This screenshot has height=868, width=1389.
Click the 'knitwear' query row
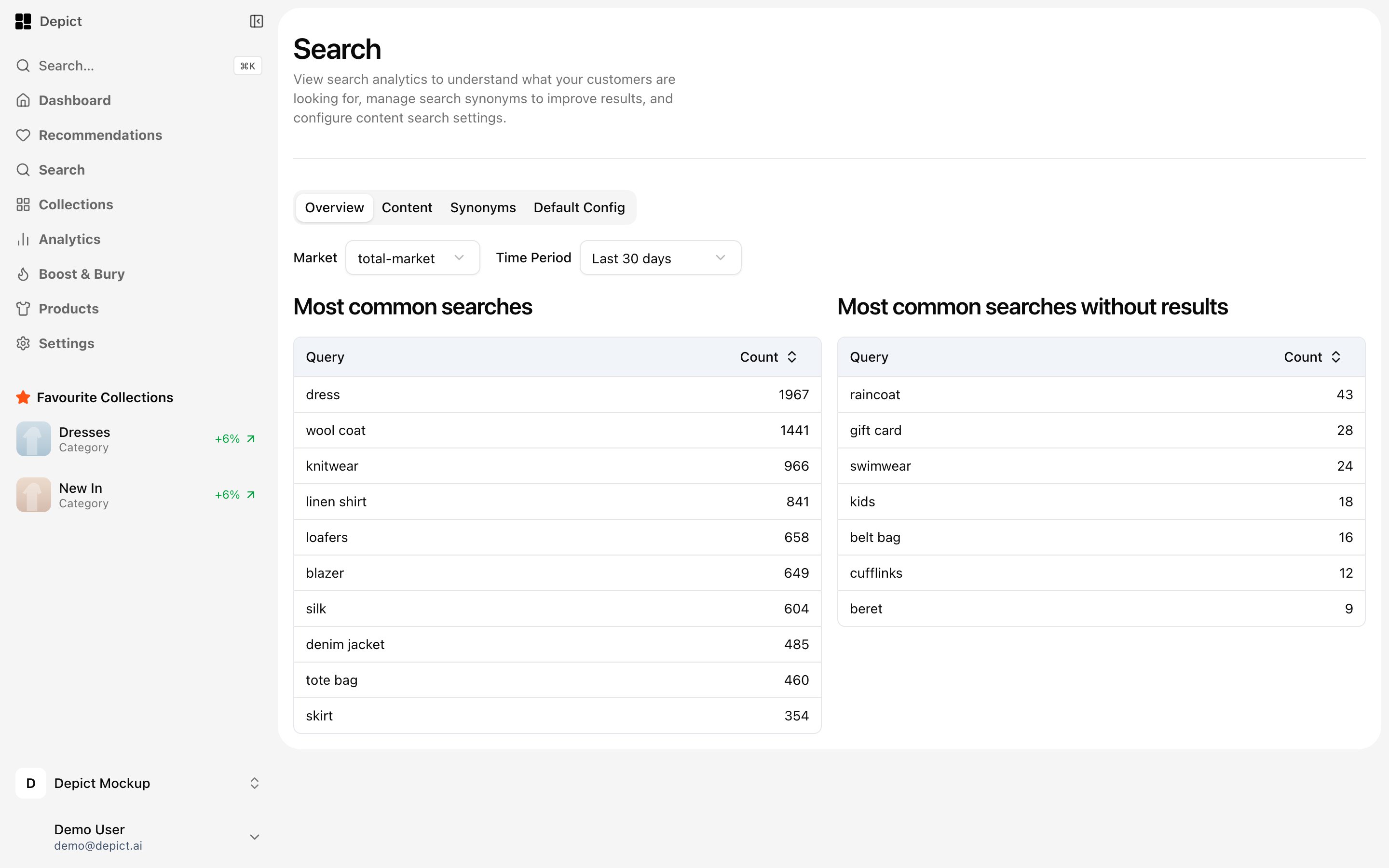(x=557, y=465)
